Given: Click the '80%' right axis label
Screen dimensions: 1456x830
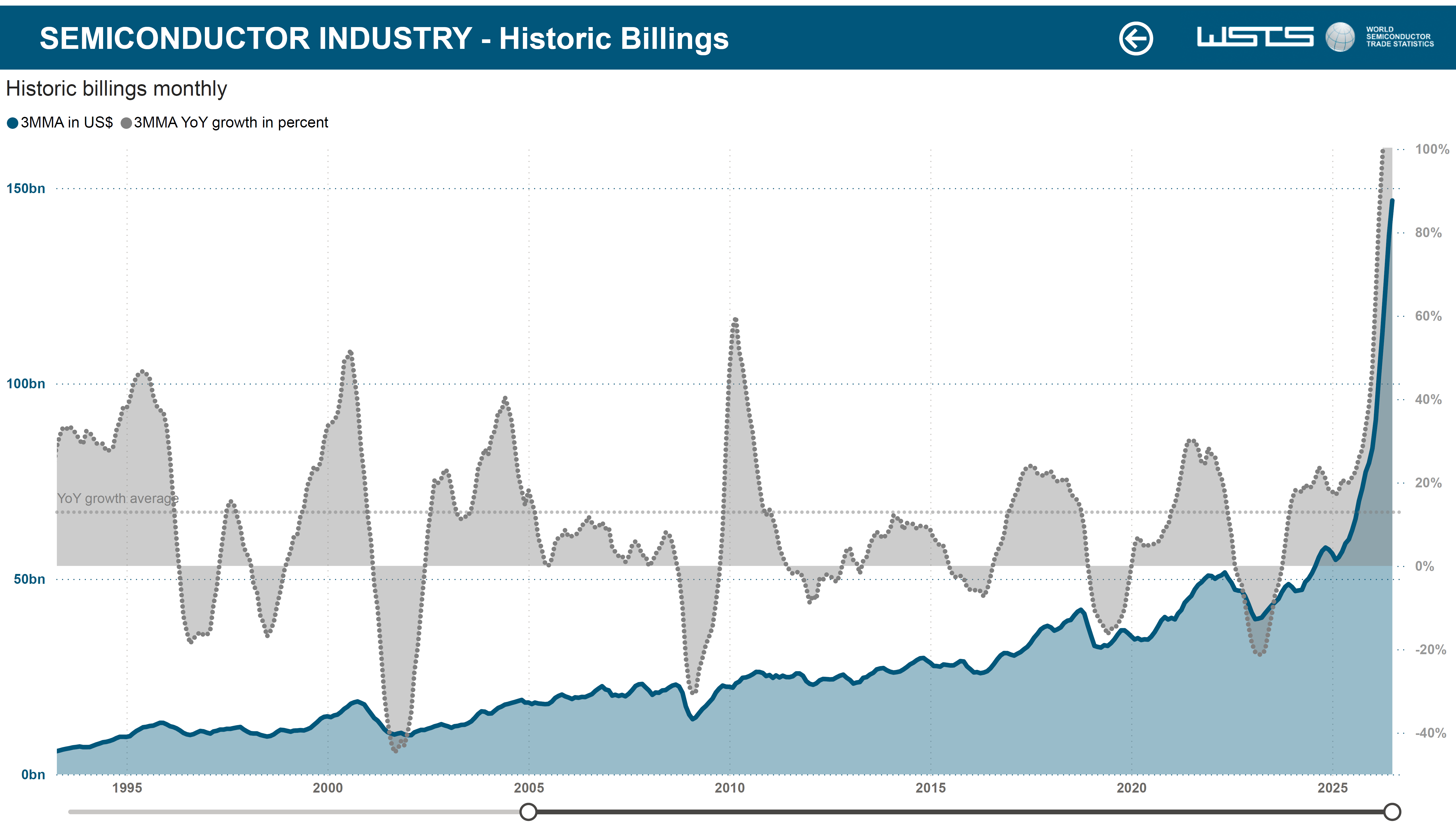Looking at the screenshot, I should tap(1428, 233).
